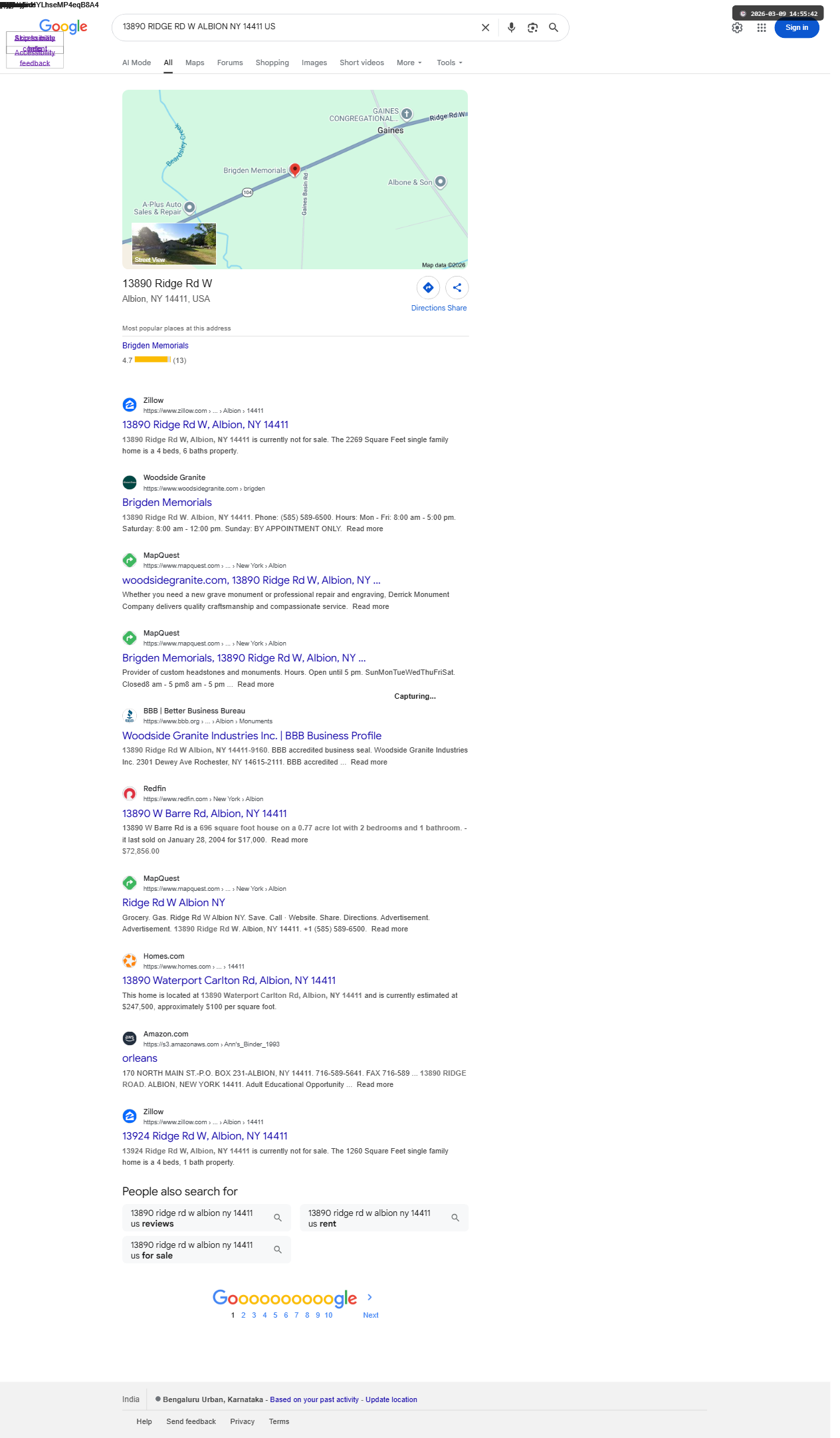Switch to Images tab

click(314, 62)
